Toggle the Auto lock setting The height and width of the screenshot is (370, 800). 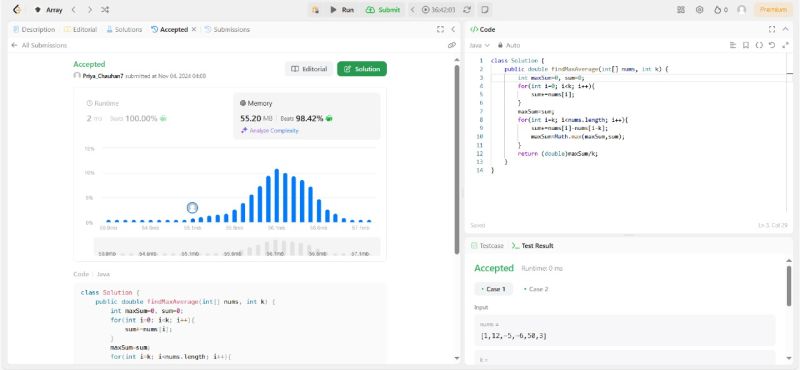pos(509,45)
